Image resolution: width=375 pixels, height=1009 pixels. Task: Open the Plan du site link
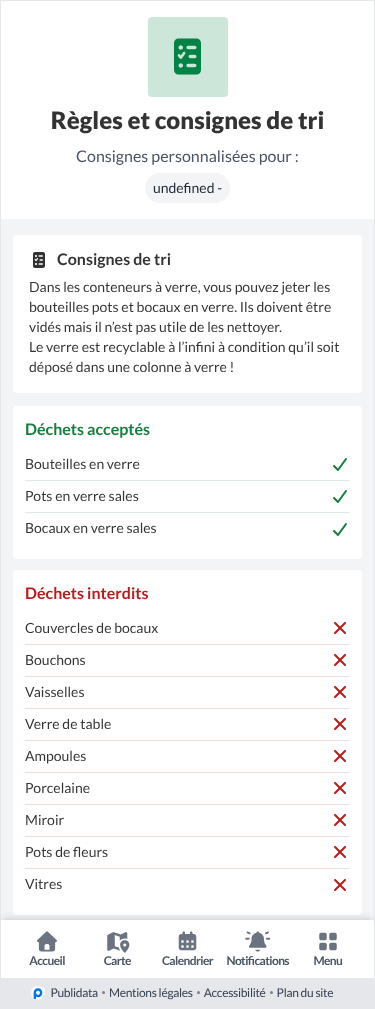click(x=306, y=994)
